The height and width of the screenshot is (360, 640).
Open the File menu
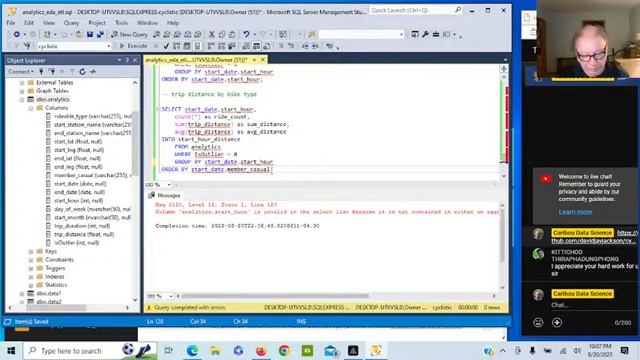click(x=11, y=23)
